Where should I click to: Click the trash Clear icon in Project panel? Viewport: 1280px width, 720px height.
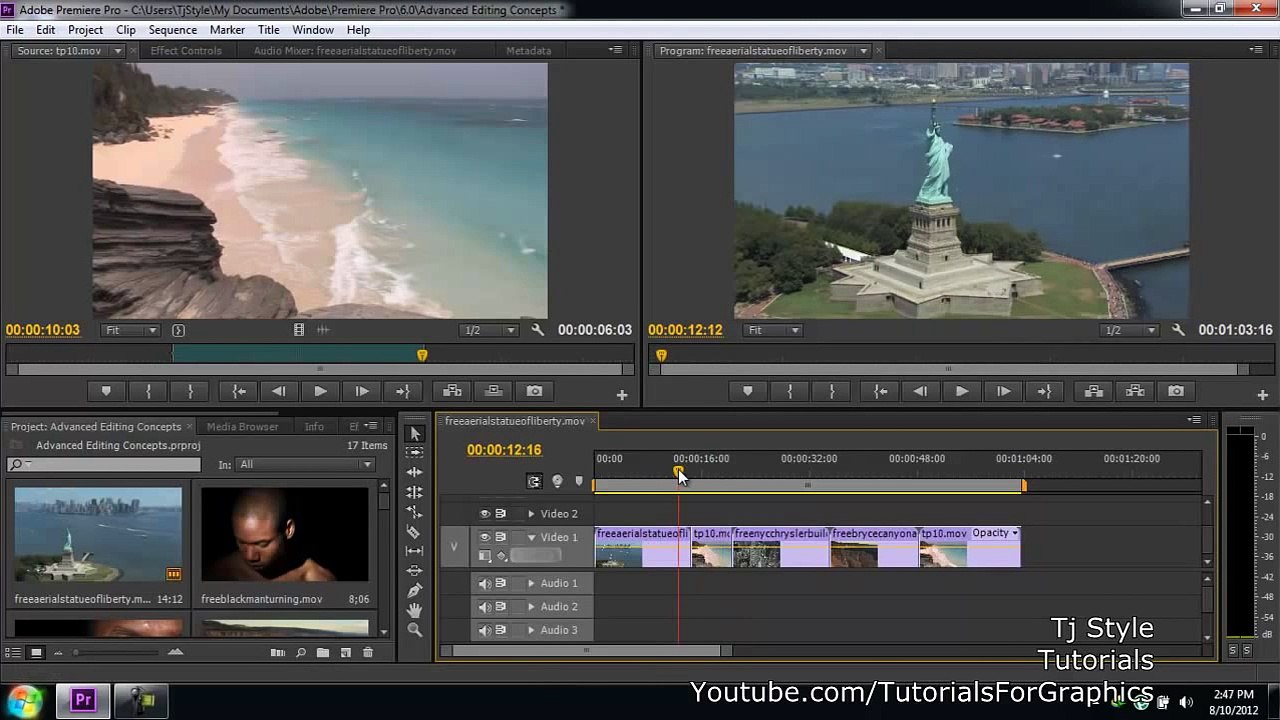368,653
